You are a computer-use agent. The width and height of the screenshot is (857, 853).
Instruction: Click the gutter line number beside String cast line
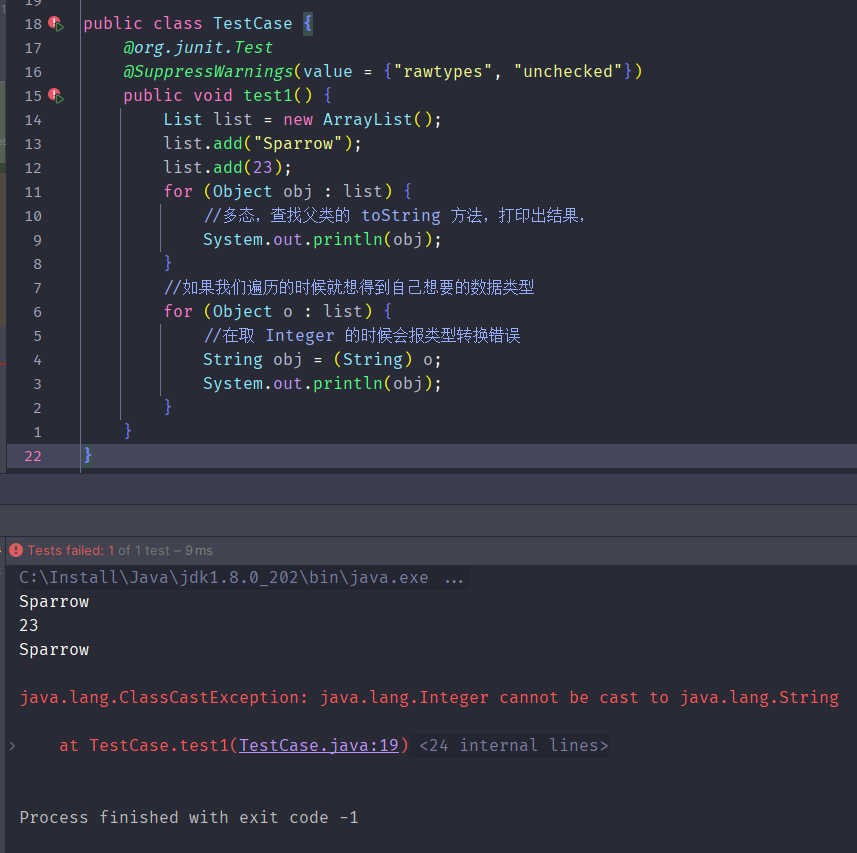coord(37,359)
